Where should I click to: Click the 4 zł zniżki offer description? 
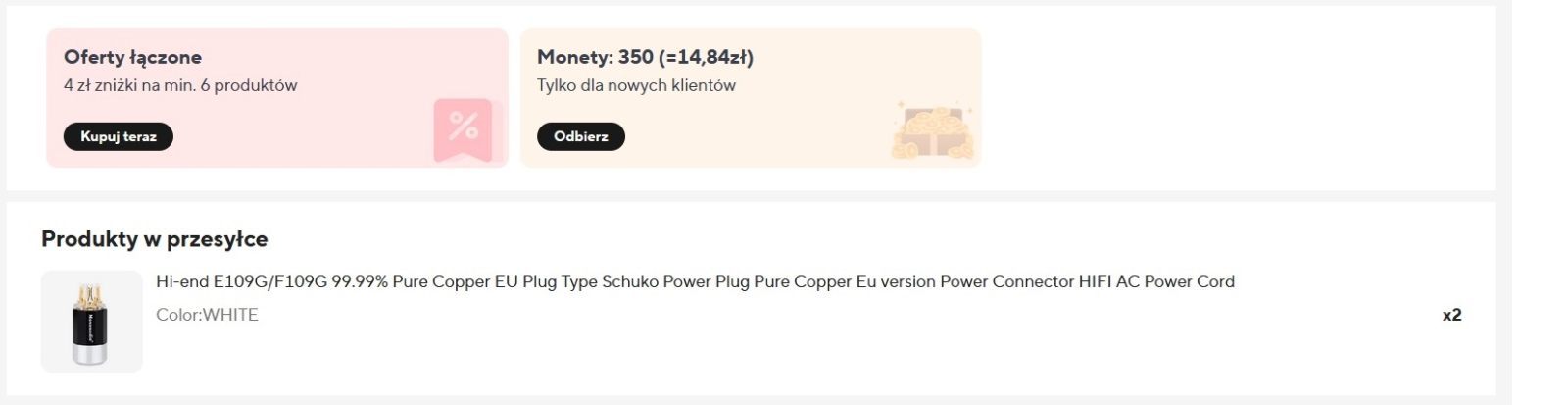[180, 85]
